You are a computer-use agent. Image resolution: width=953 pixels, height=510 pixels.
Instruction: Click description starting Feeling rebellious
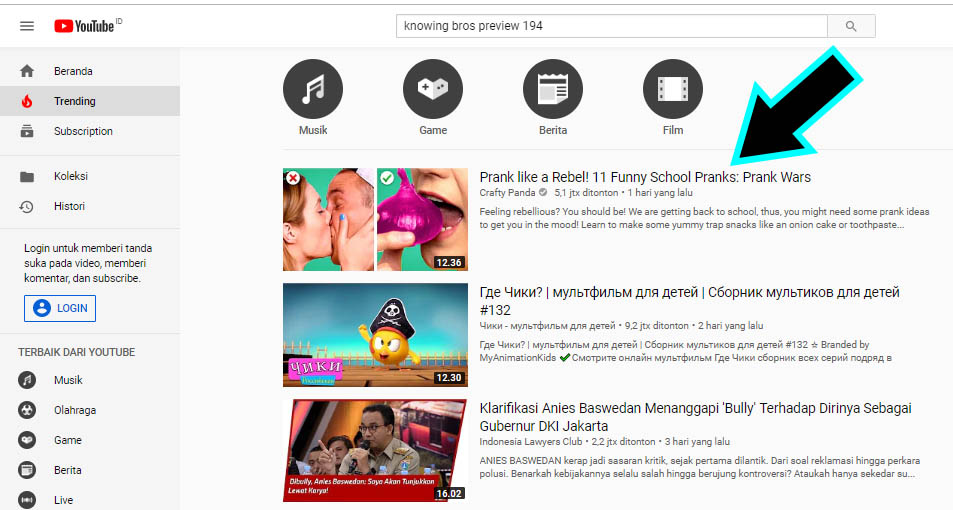(x=704, y=218)
